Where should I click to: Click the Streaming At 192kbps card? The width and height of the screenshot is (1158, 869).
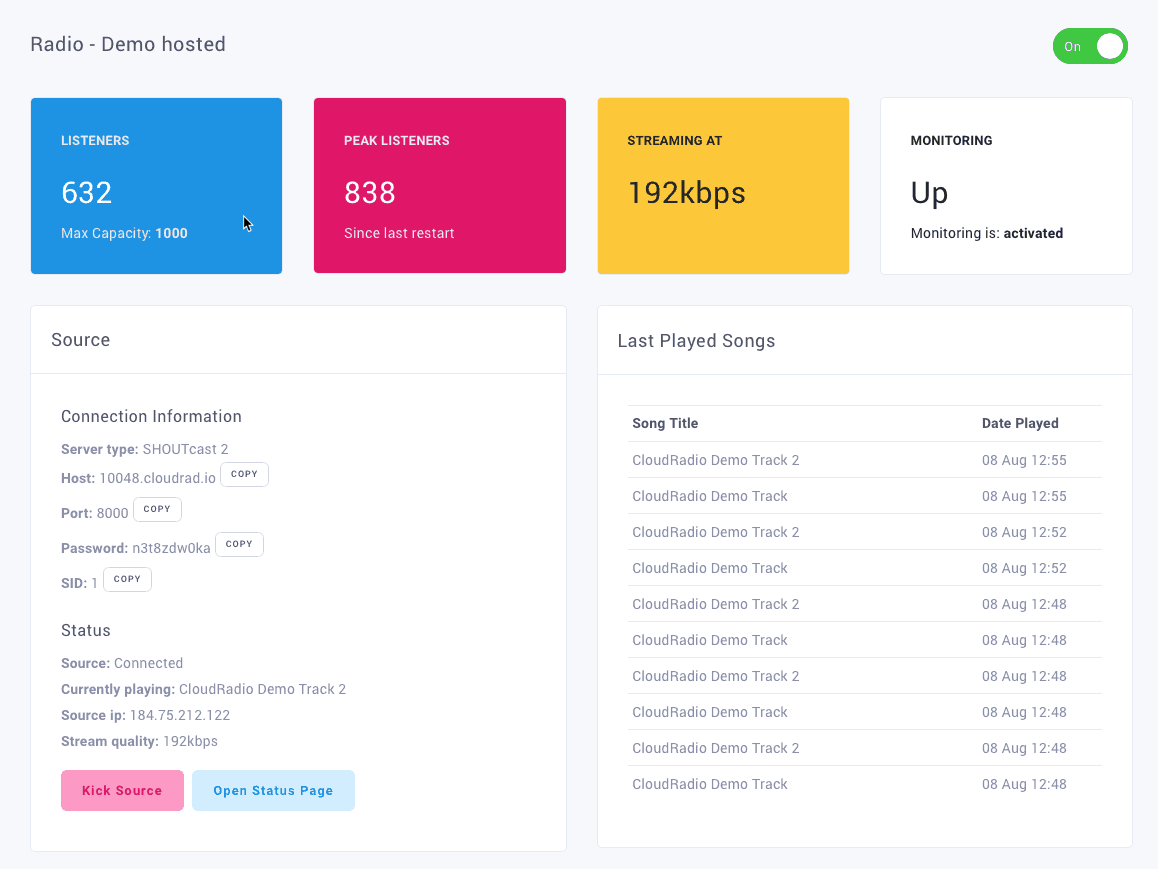[723, 185]
